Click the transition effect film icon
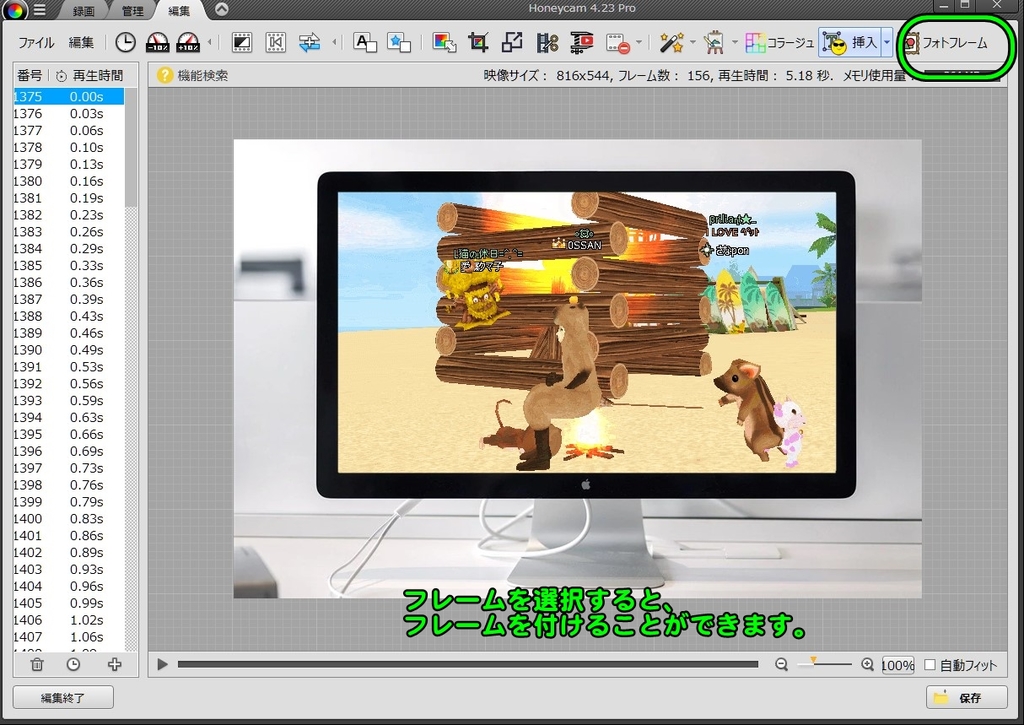The height and width of the screenshot is (725, 1024). [242, 42]
